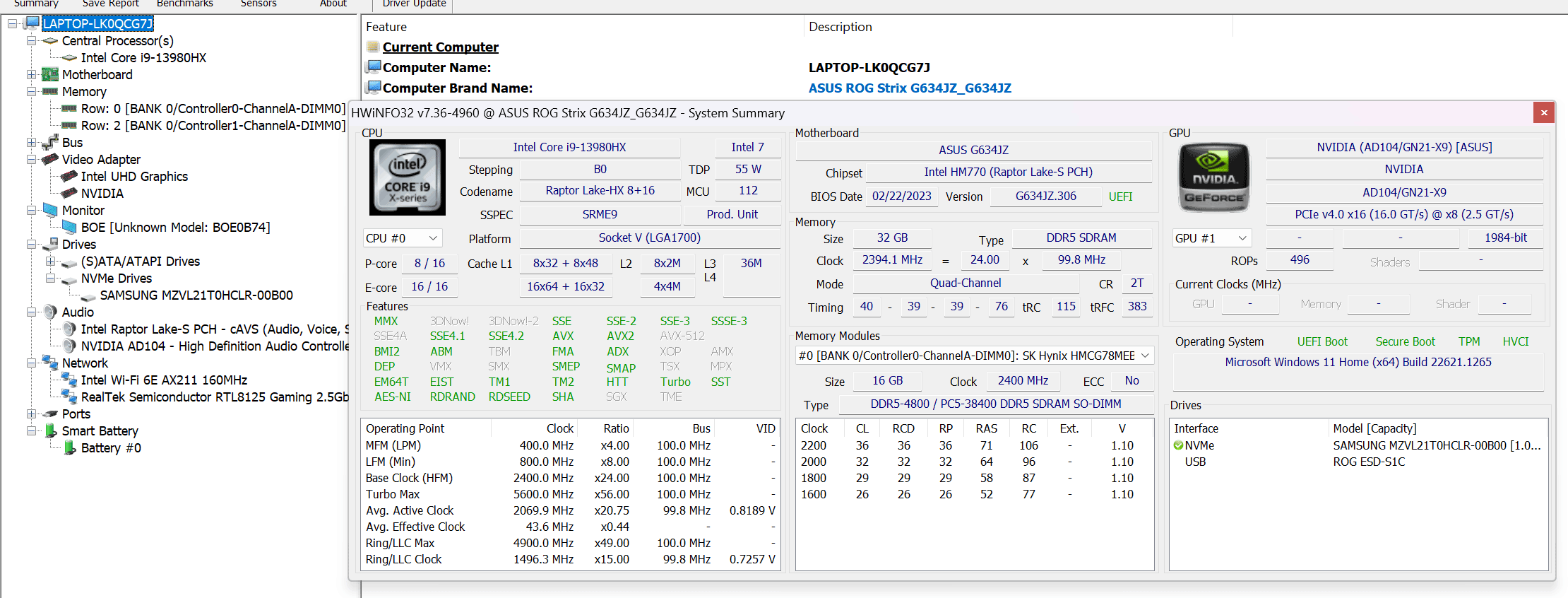
Task: Click the Audio speaker icon in tree
Action: click(x=50, y=312)
